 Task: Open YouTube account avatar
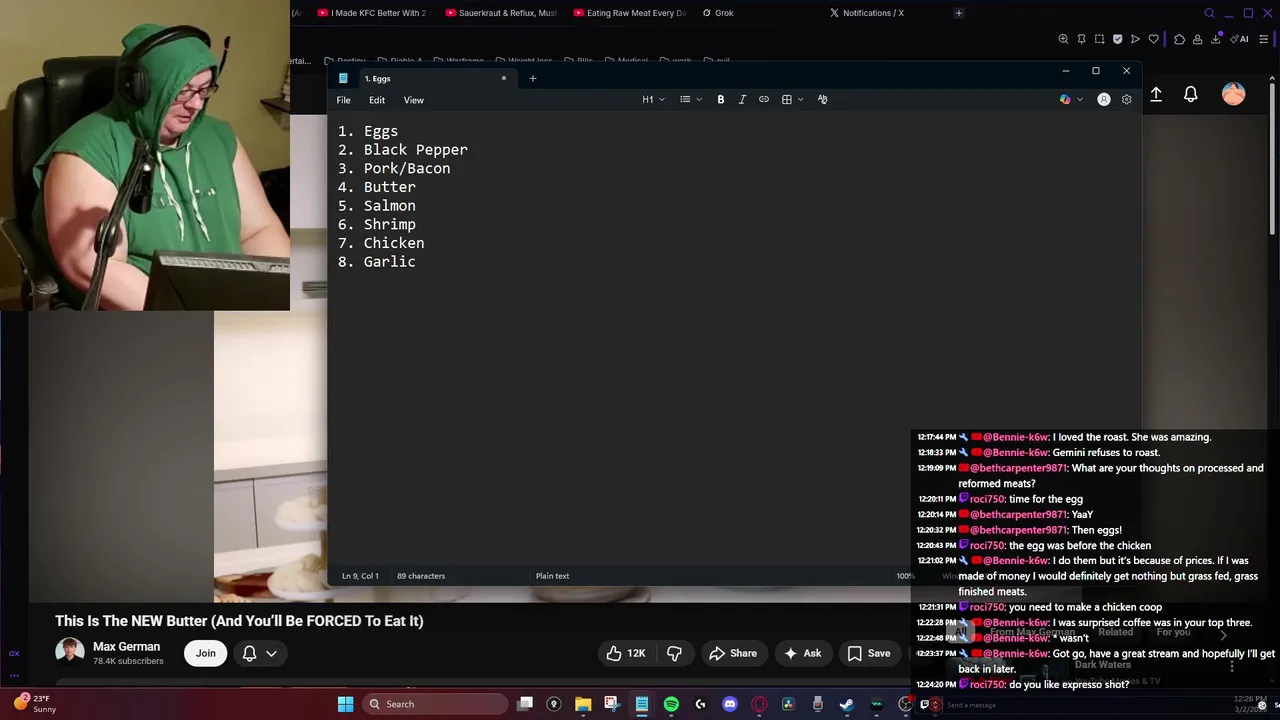click(1233, 94)
